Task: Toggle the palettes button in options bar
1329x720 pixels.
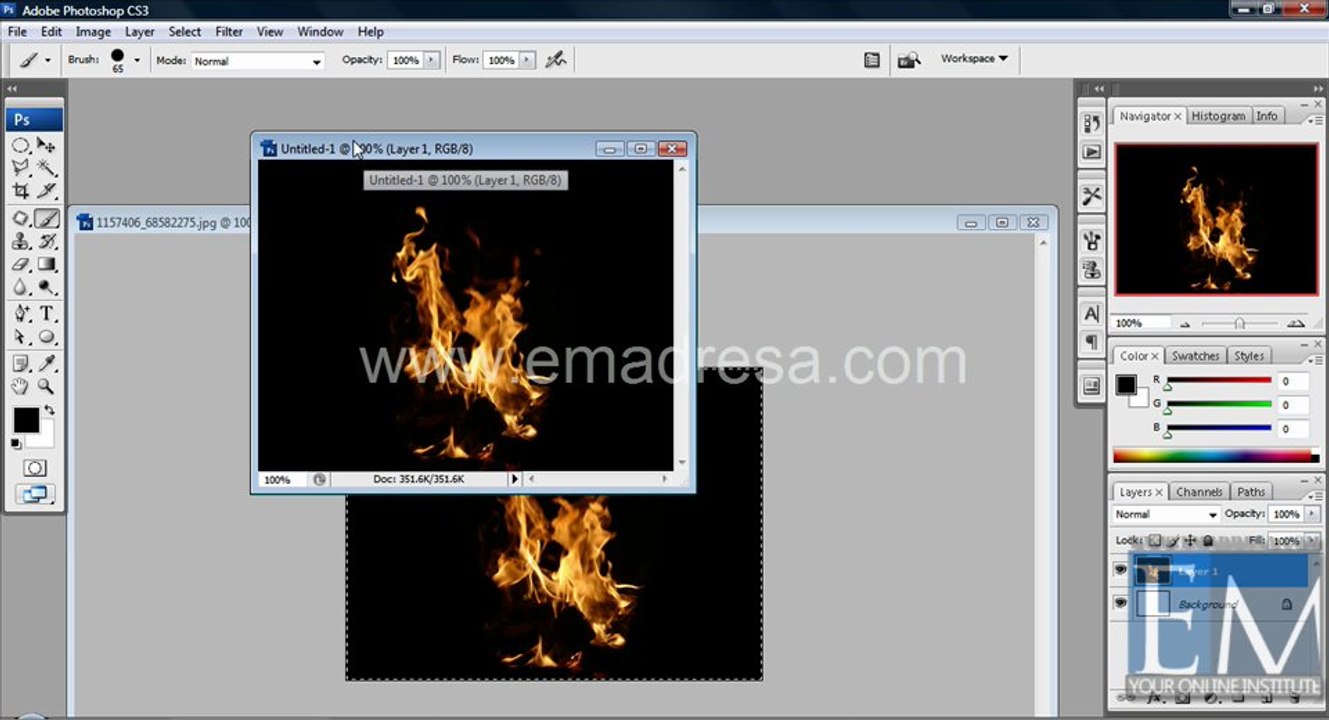Action: tap(872, 60)
